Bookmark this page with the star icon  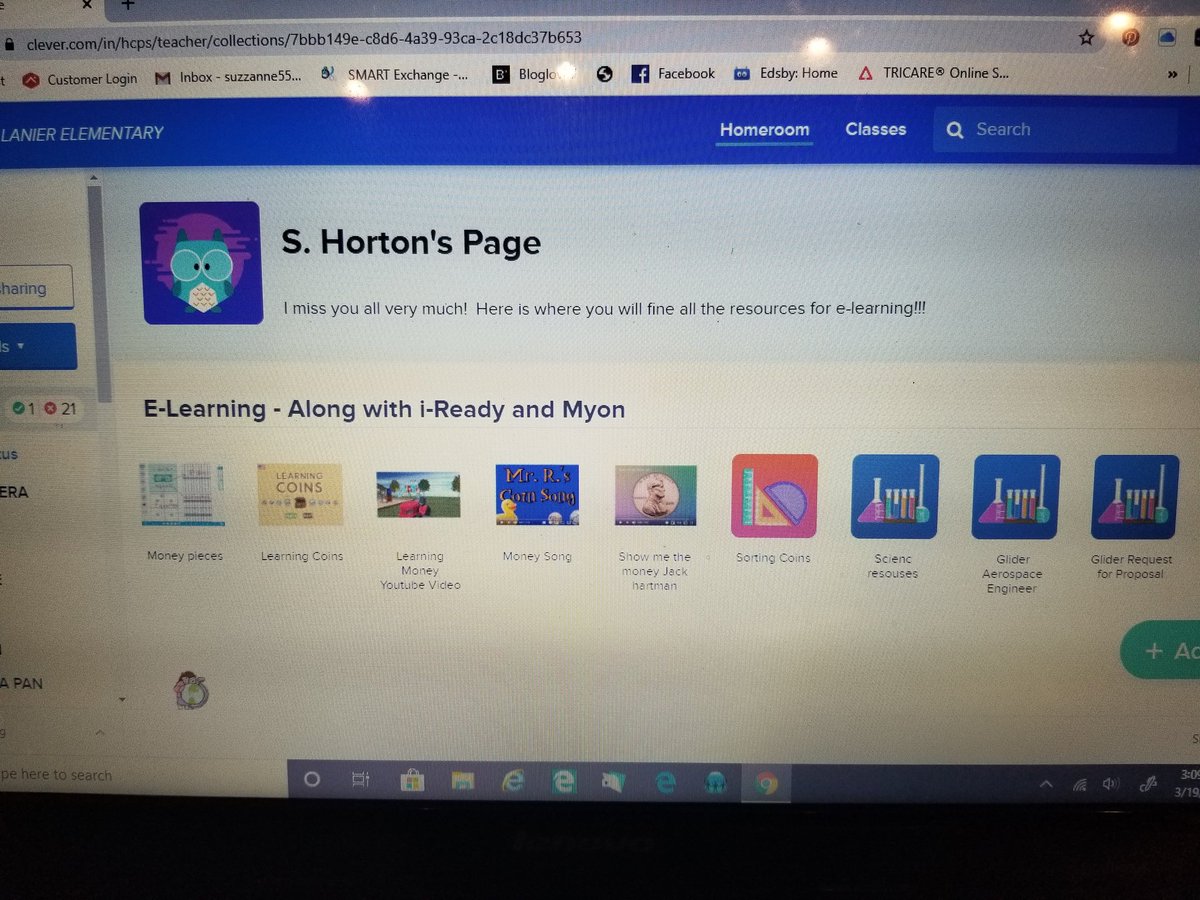[1087, 37]
